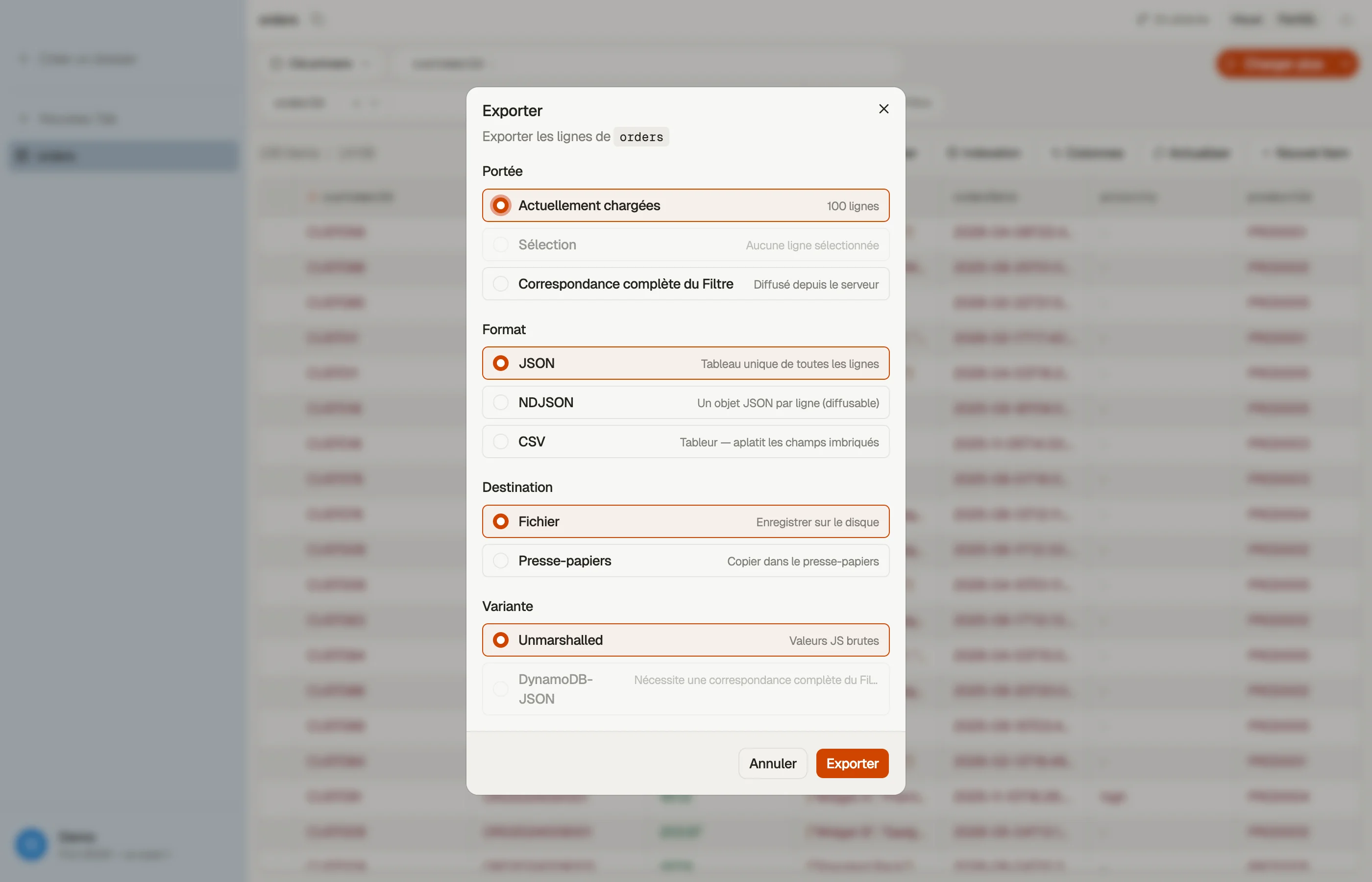This screenshot has height=882, width=1372.
Task: Open the user avatar in the sidebar
Action: (x=31, y=844)
